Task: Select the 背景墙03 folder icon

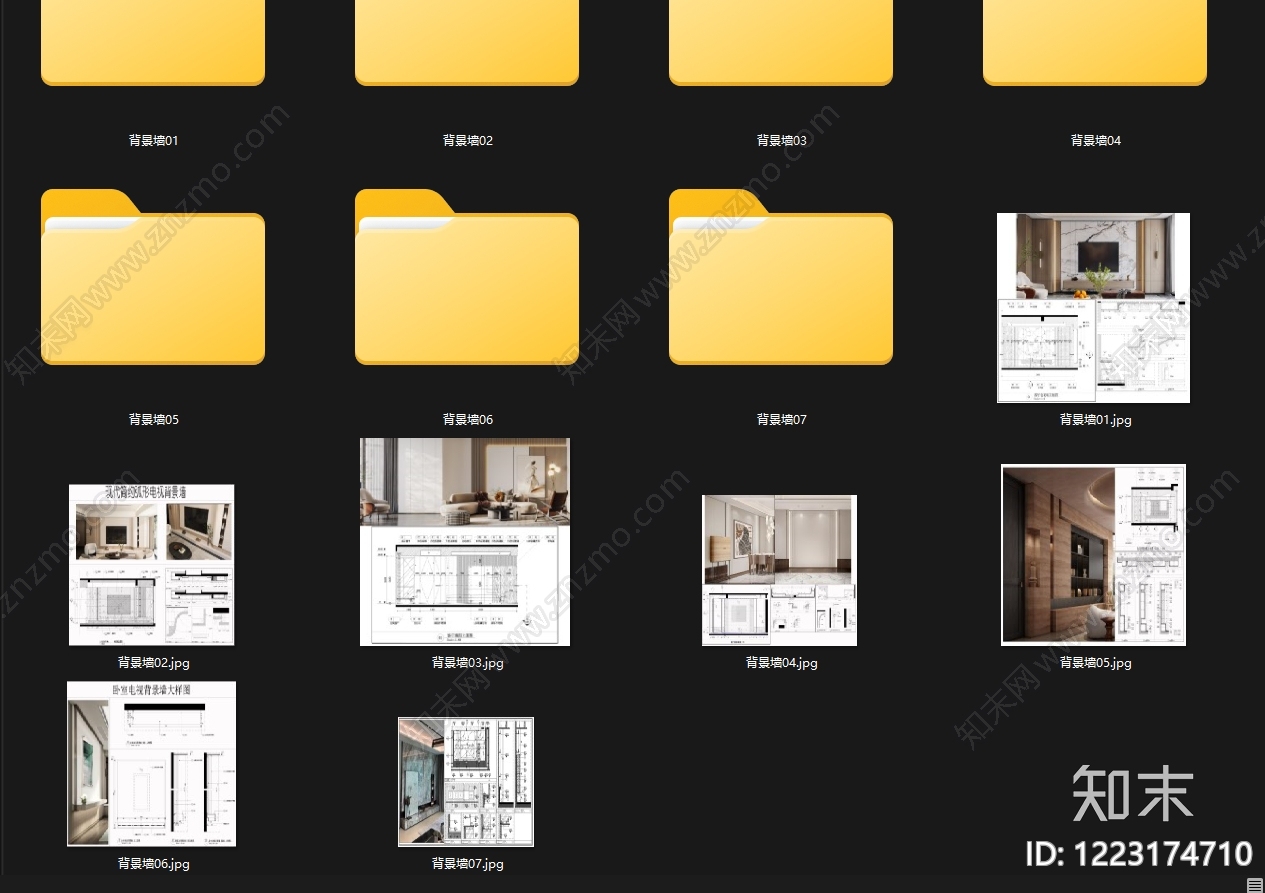Action: pyautogui.click(x=781, y=42)
